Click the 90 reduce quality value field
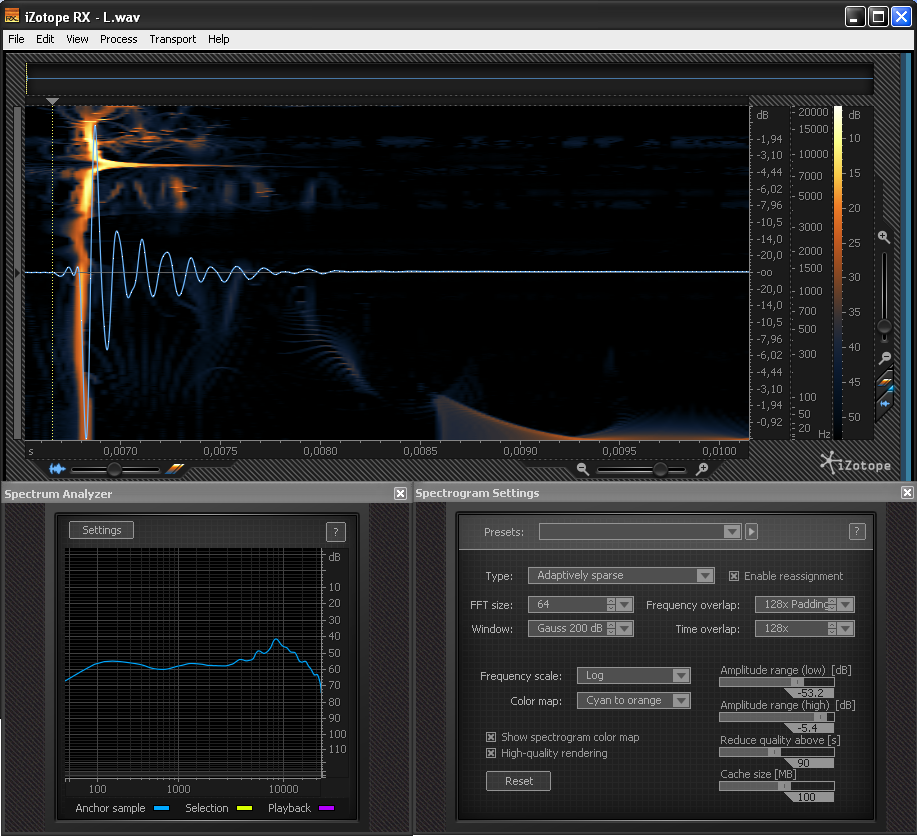 [809, 763]
